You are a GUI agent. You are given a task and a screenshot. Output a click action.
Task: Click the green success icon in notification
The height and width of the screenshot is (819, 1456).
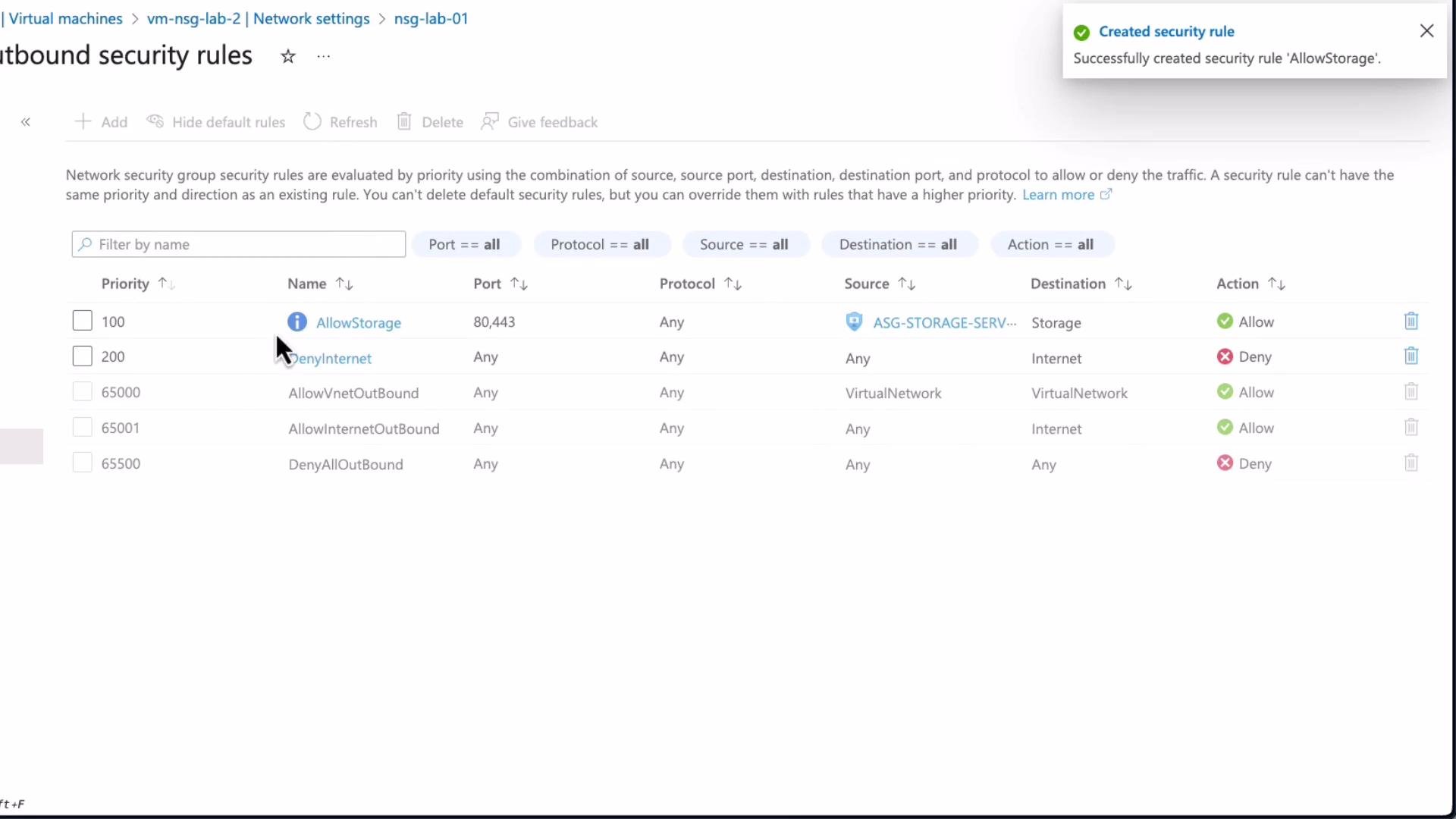1082,33
